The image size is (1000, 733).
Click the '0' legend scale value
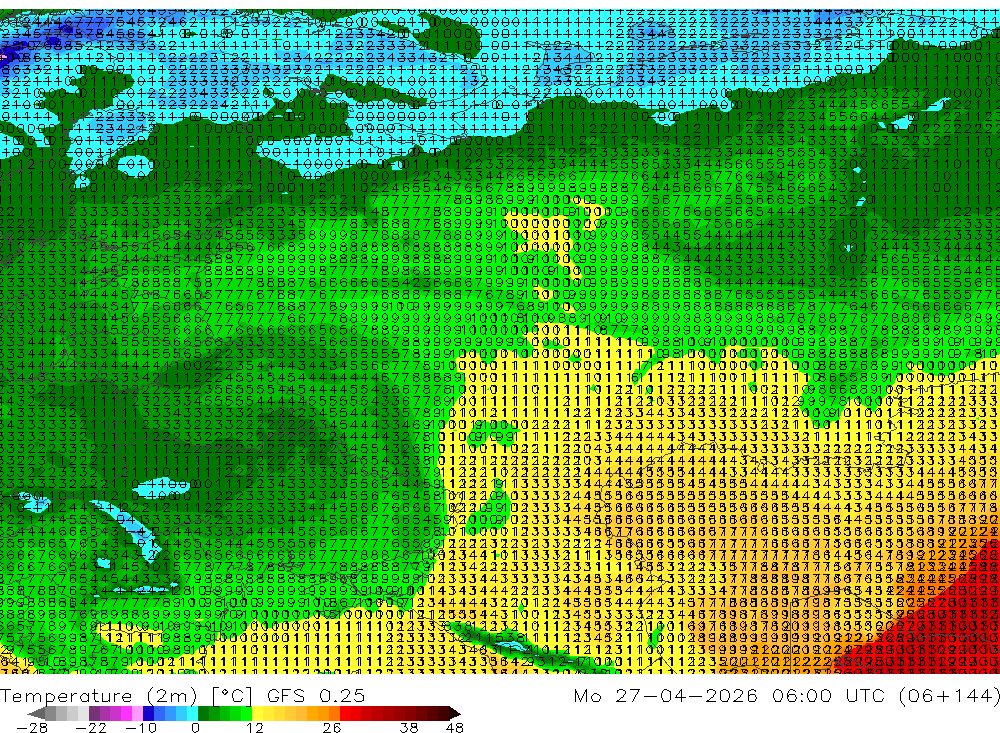pos(195,727)
